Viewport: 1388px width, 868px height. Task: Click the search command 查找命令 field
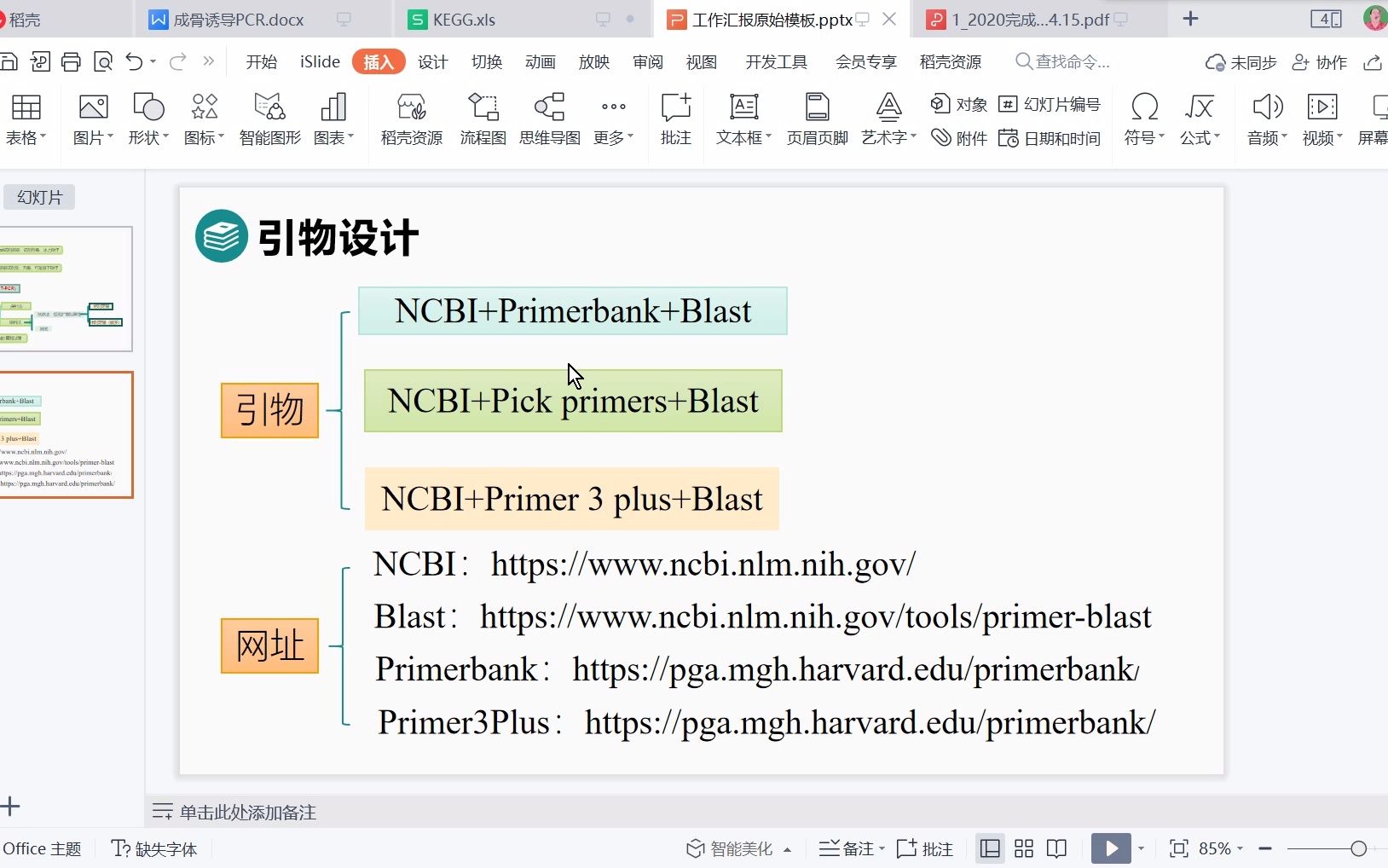pyautogui.click(x=1063, y=61)
